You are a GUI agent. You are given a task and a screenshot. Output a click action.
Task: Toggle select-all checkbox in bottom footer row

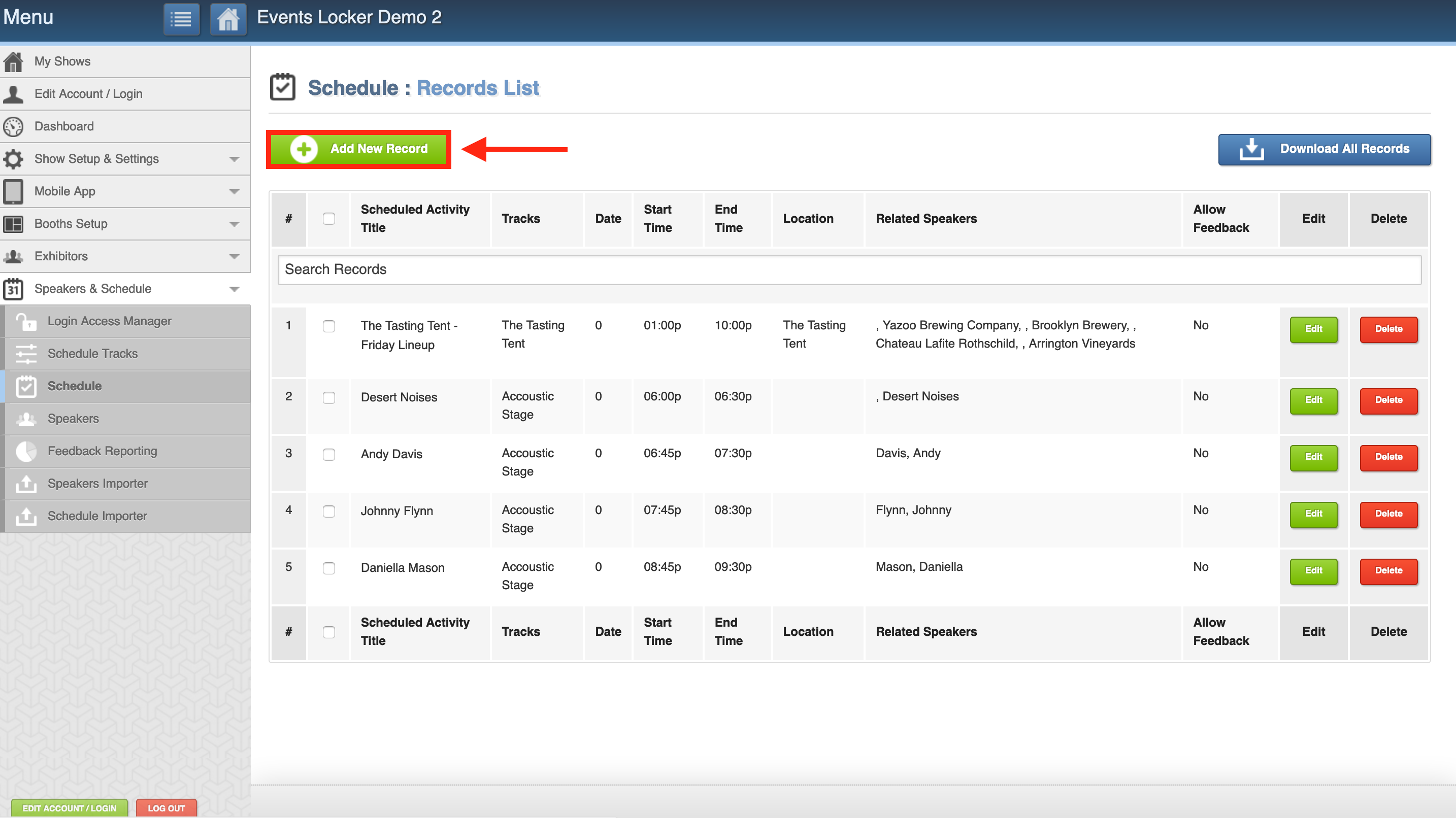tap(328, 632)
